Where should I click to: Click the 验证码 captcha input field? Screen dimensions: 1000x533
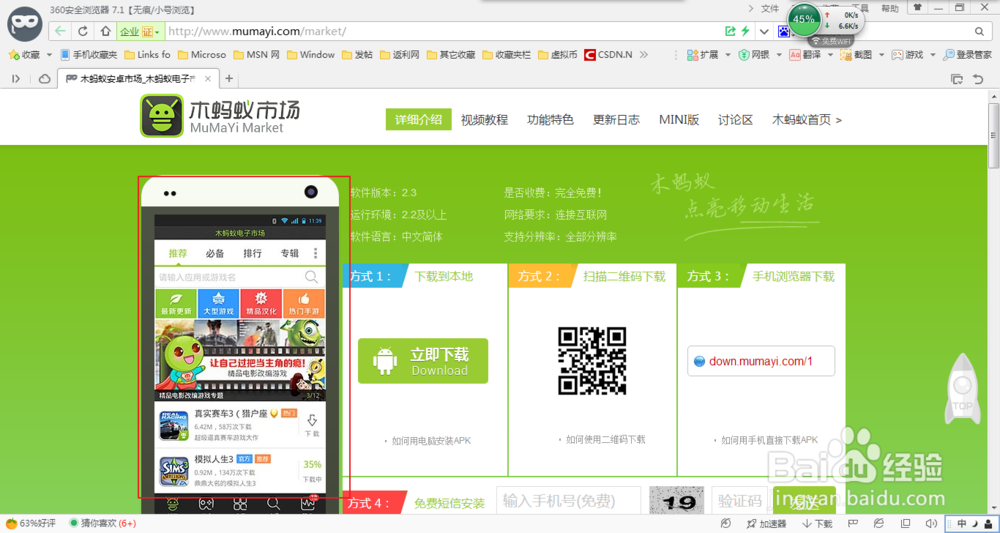pos(738,500)
